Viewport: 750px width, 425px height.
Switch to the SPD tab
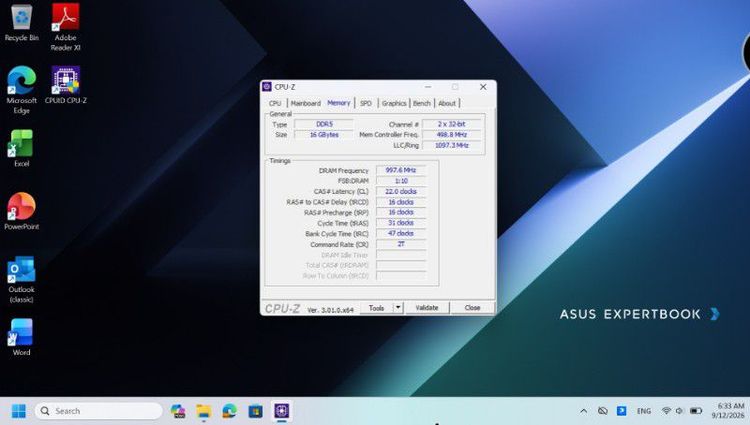point(366,103)
